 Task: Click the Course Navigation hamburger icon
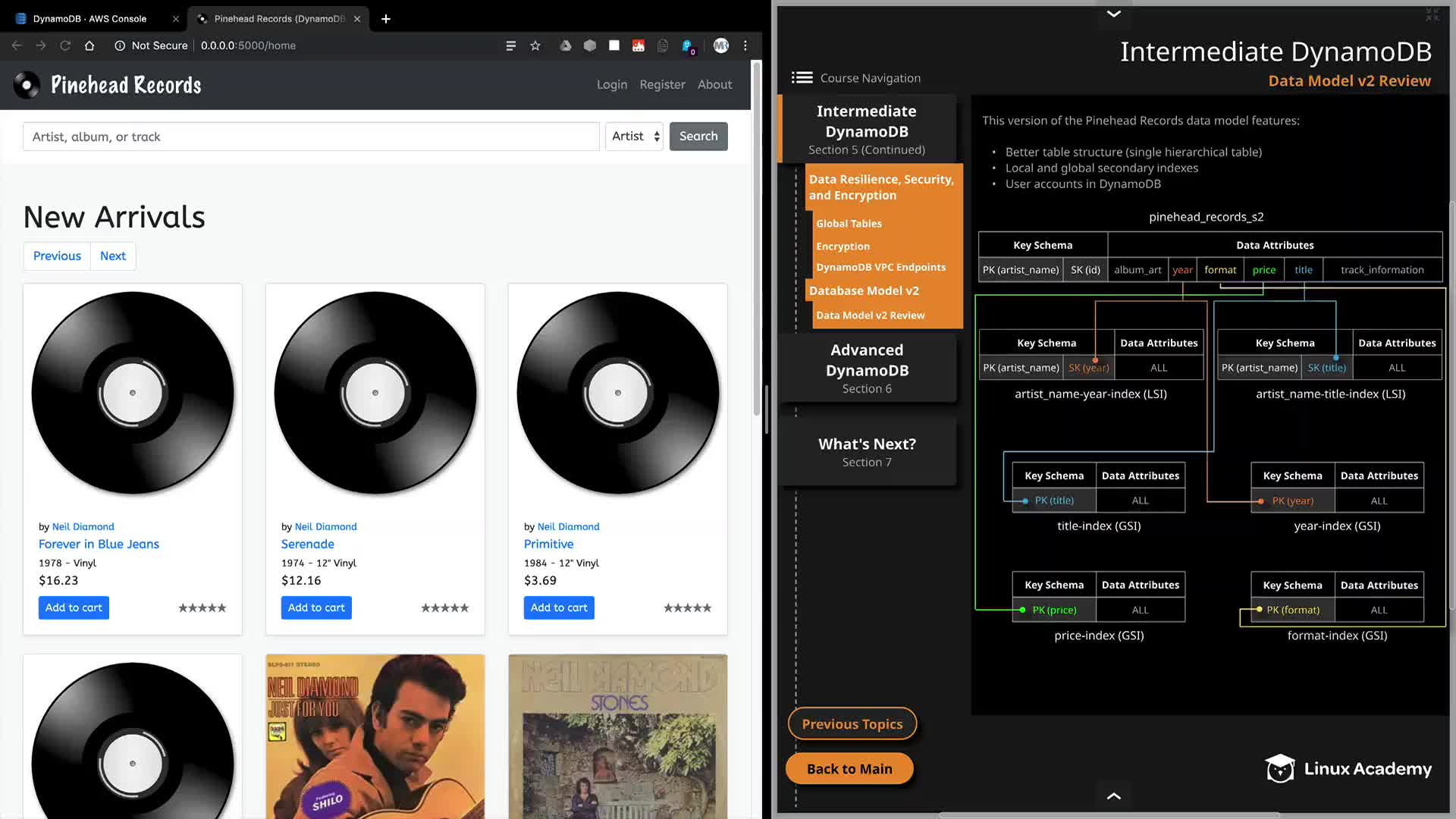click(x=802, y=77)
